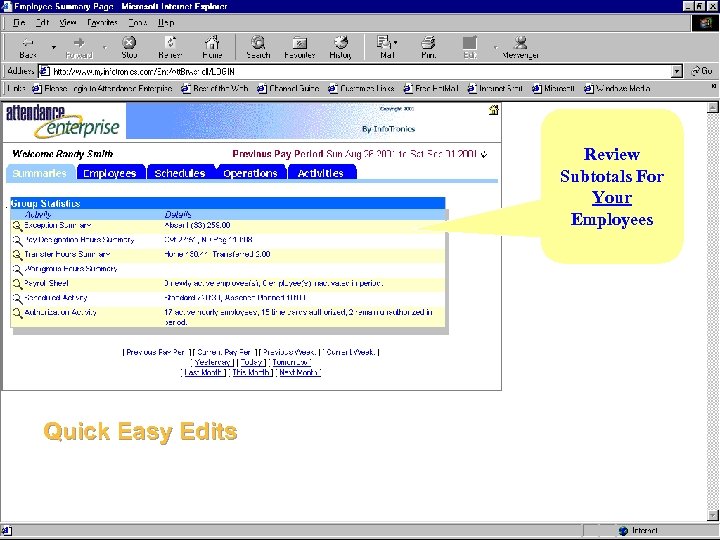The height and width of the screenshot is (540, 720).
Task: Click magnifier icon beside Transfer Hours Summary
Action: 17,254
